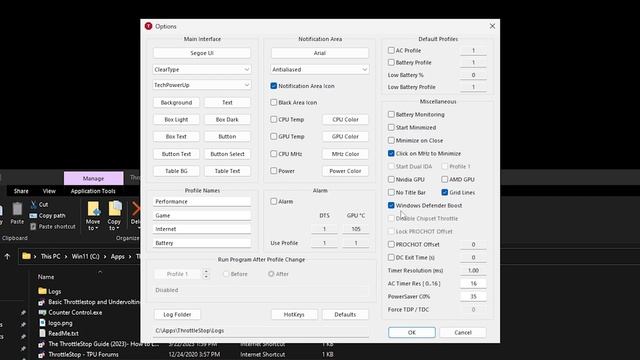This screenshot has height=360, width=640.
Task: Open the Share tab in File Explorer
Action: (x=21, y=191)
